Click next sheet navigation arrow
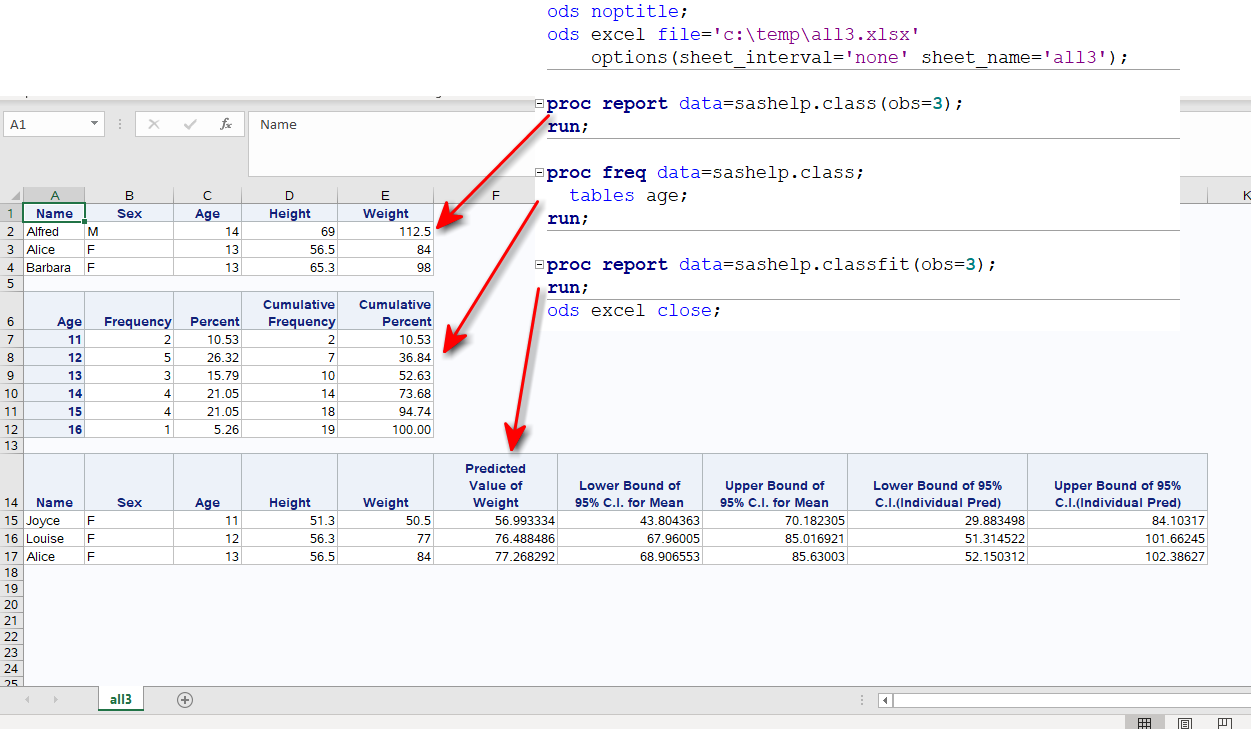 coord(55,700)
